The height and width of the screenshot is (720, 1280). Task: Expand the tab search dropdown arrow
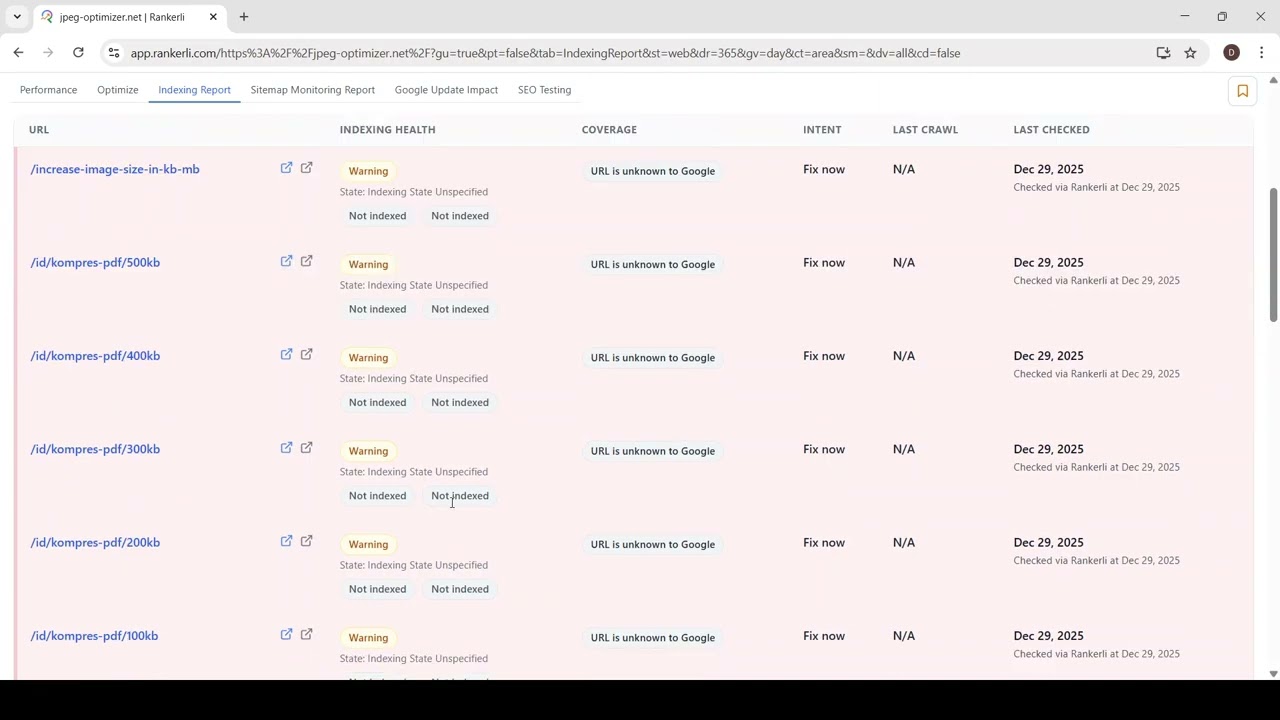pos(17,17)
